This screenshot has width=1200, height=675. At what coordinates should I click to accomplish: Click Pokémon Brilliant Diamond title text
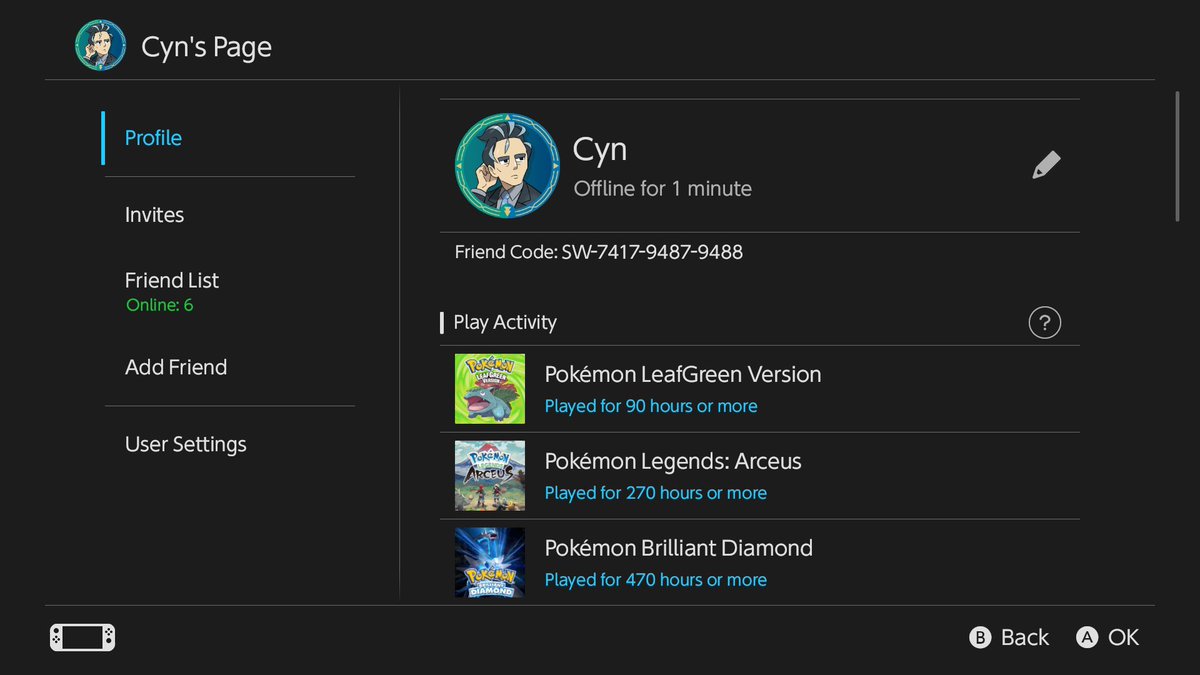679,548
